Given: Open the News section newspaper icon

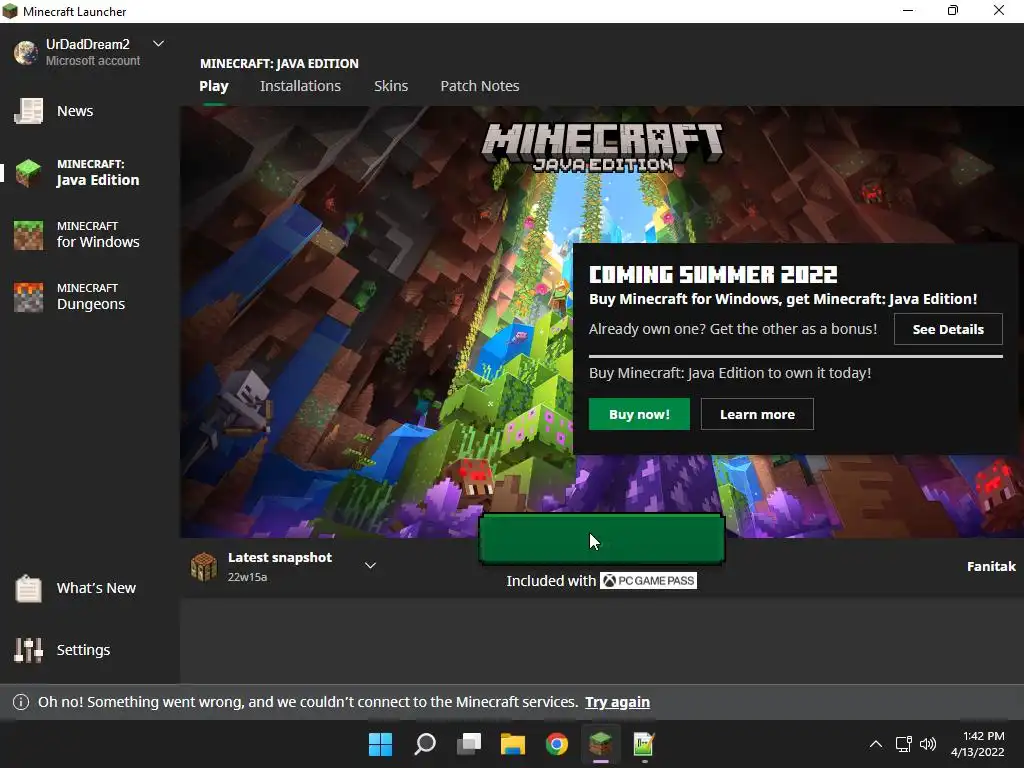Looking at the screenshot, I should click(x=29, y=111).
